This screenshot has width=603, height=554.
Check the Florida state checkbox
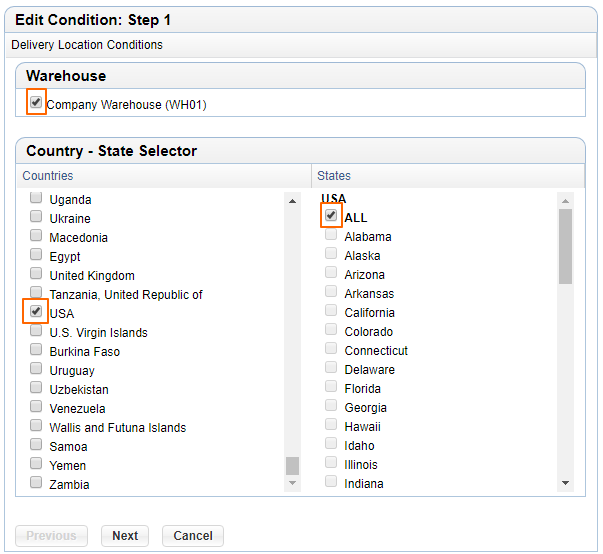pos(331,386)
